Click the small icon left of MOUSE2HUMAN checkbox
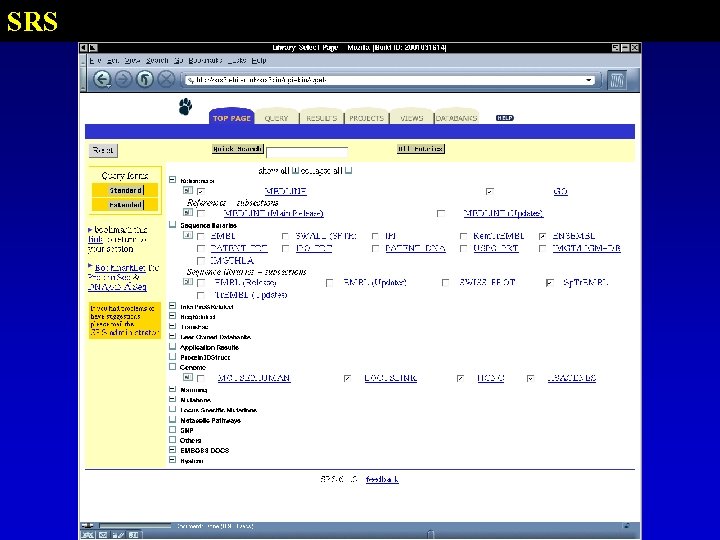 [x=187, y=377]
